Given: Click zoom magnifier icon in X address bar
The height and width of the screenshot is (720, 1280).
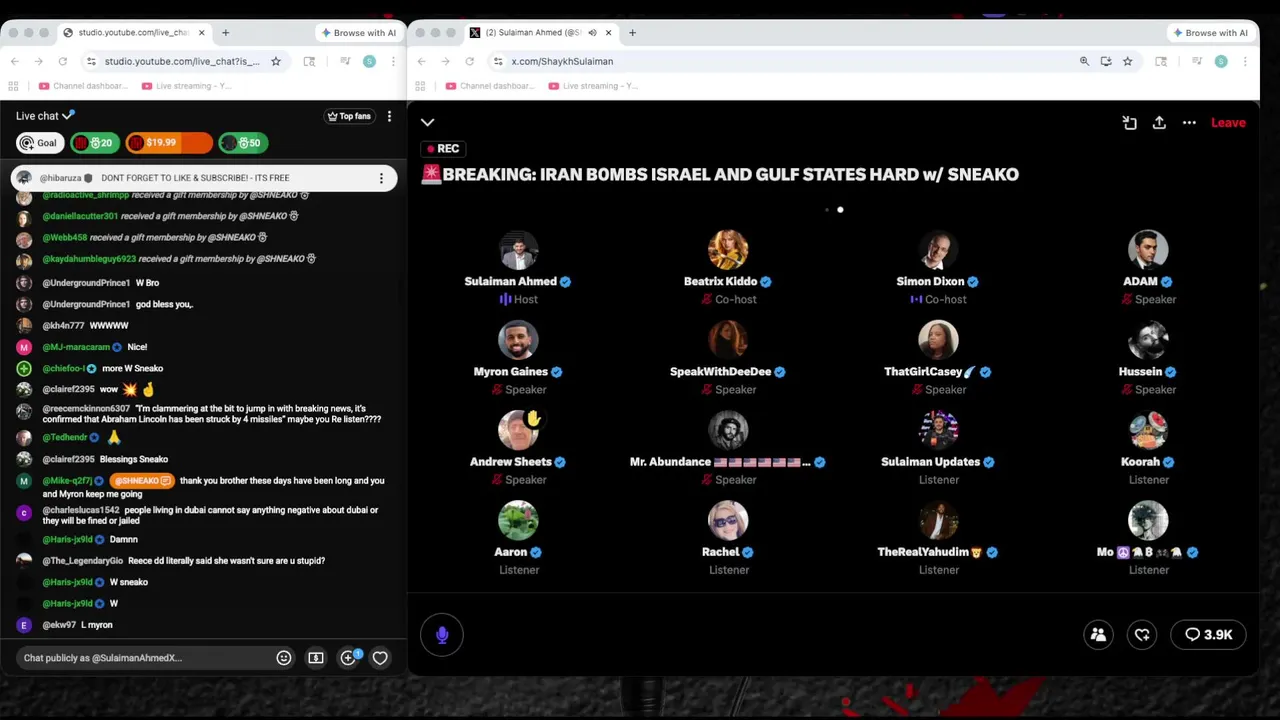Looking at the screenshot, I should click(1084, 61).
